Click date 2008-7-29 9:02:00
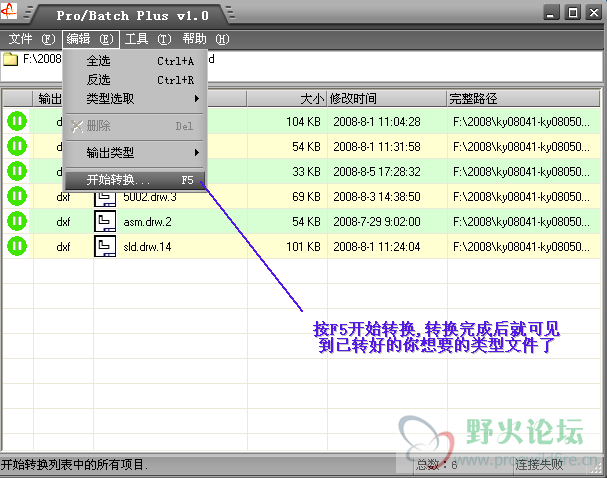The height and width of the screenshot is (478, 607). tap(377, 222)
